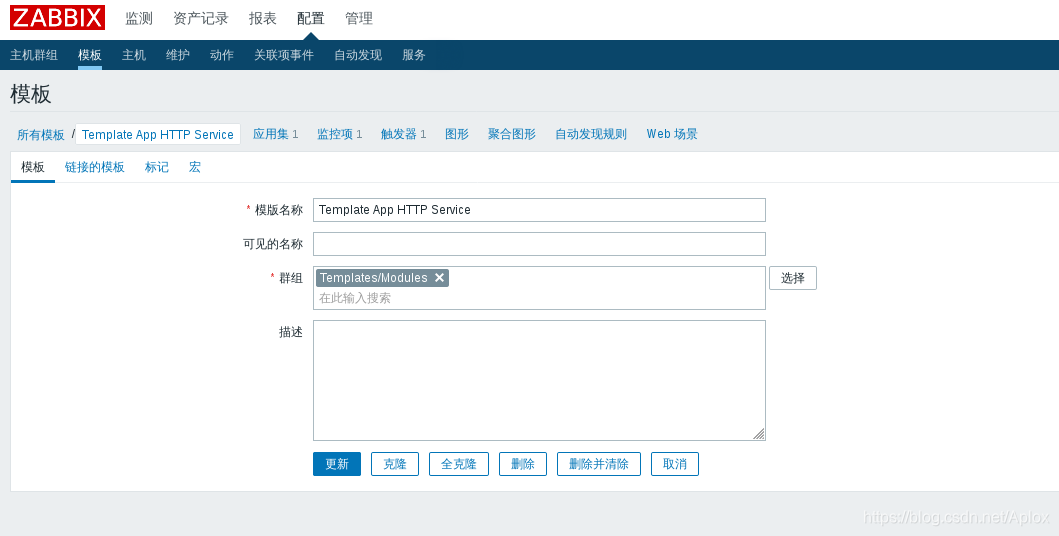The image size is (1059, 536).
Task: Open the 监测 top menu
Action: click(139, 18)
